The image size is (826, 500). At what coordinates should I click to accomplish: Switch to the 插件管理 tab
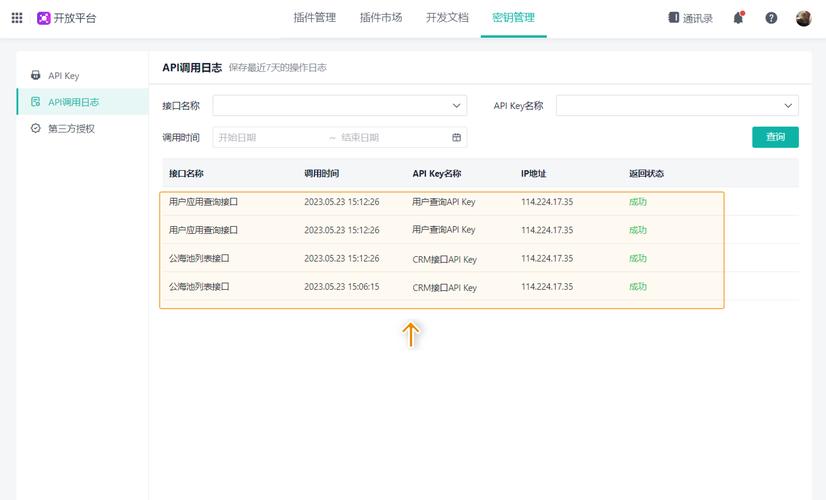pos(314,18)
